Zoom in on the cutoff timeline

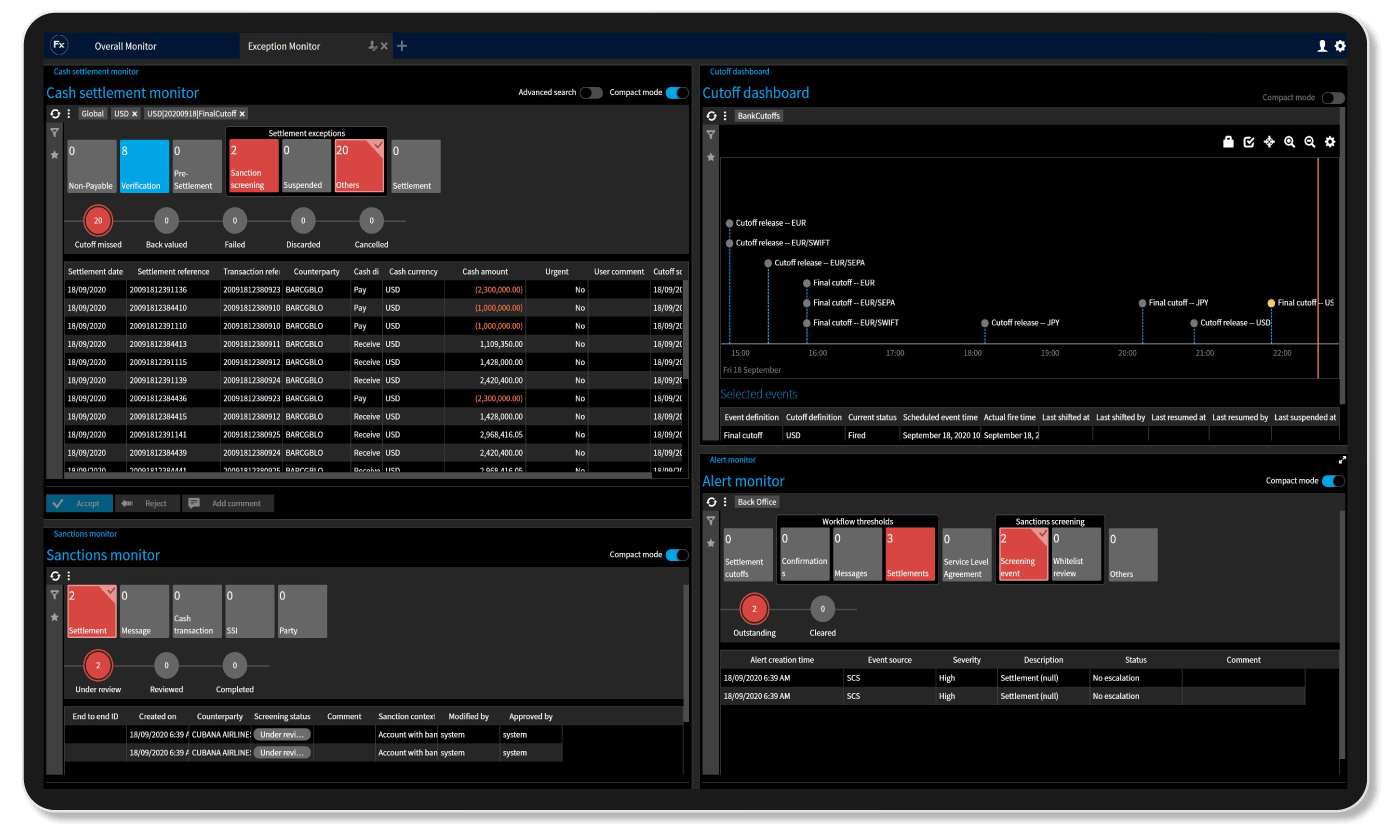click(1289, 141)
